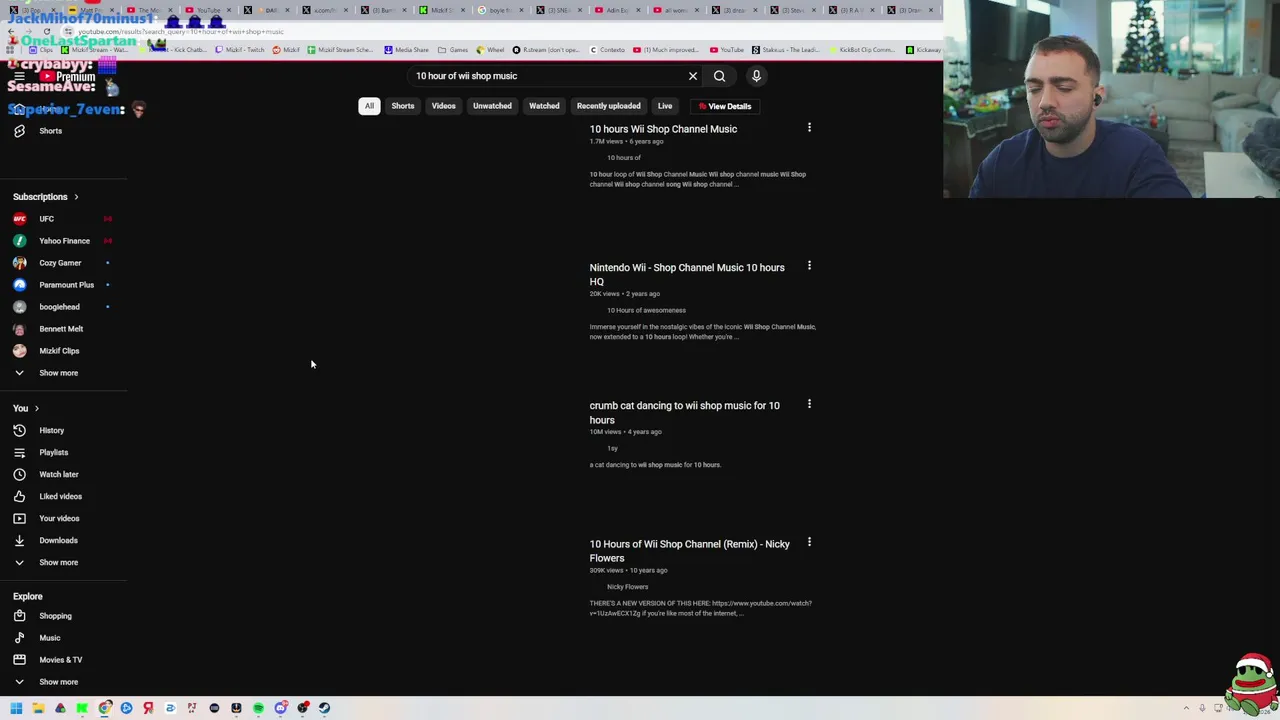Viewport: 1280px width, 720px height.
Task: Select the Shorts filter chip
Action: click(403, 106)
